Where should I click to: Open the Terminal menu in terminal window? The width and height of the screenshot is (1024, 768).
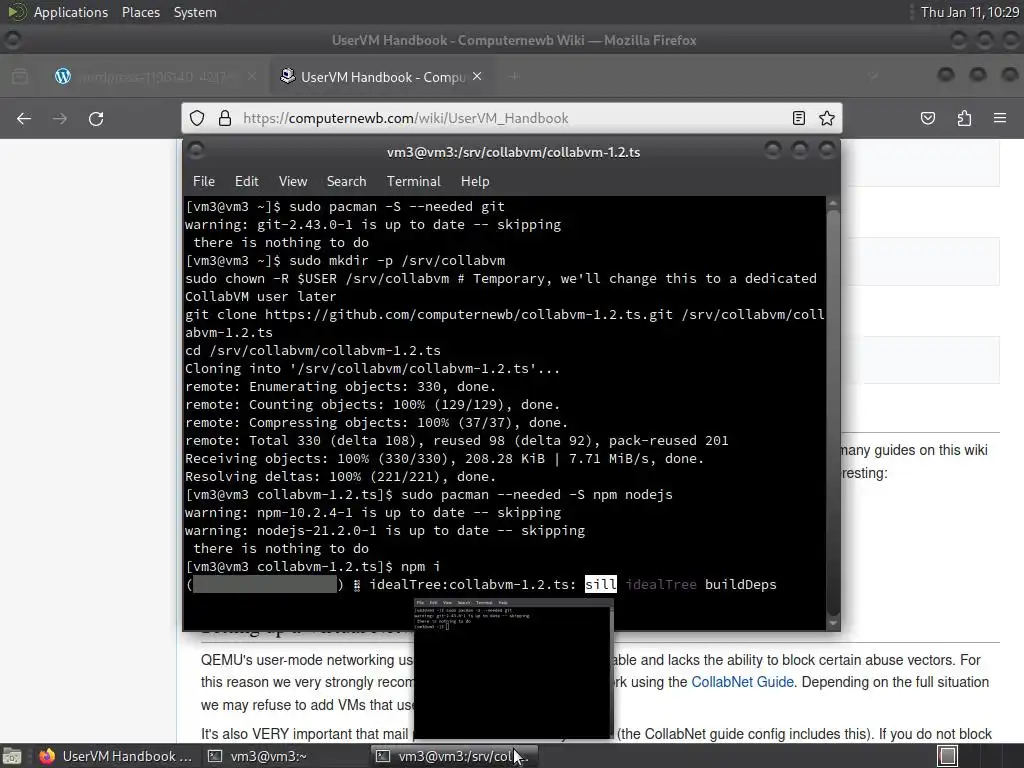point(413,181)
